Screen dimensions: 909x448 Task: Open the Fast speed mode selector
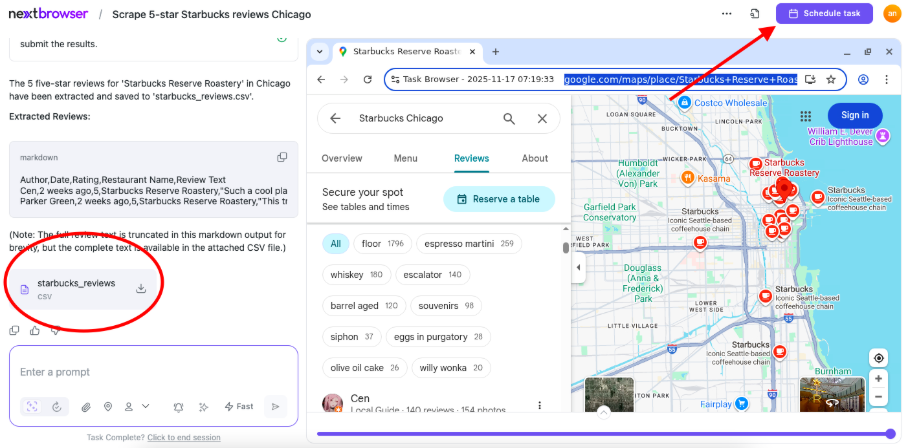click(x=239, y=406)
